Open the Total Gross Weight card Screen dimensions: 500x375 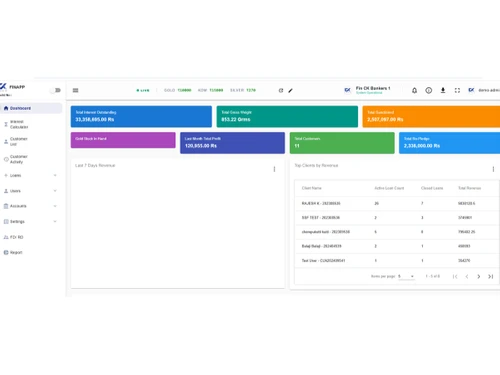click(x=287, y=116)
